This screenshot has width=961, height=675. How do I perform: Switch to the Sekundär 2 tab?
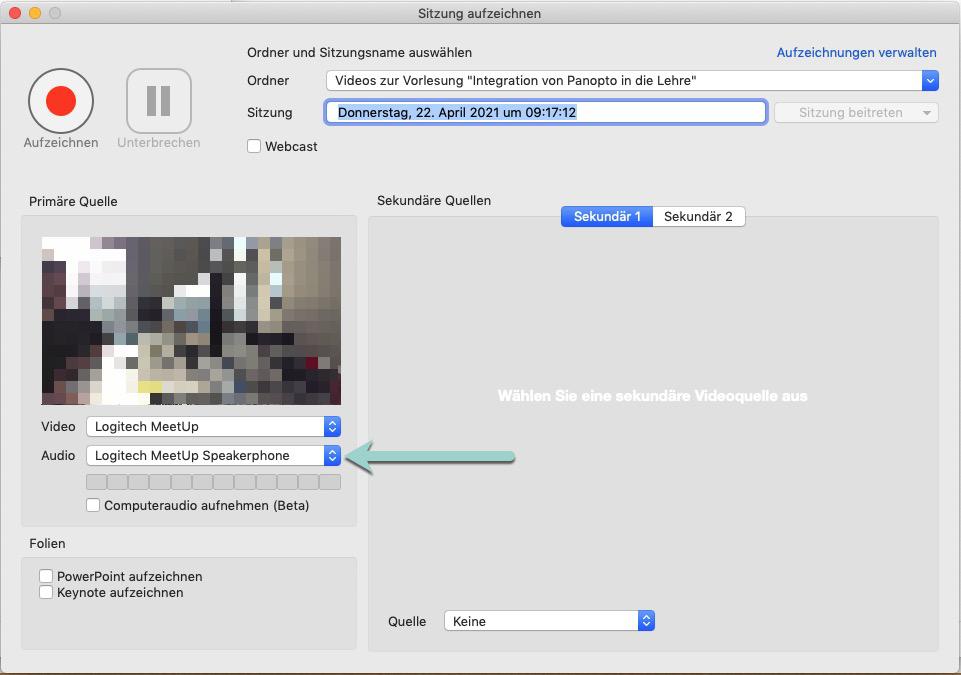[x=698, y=216]
